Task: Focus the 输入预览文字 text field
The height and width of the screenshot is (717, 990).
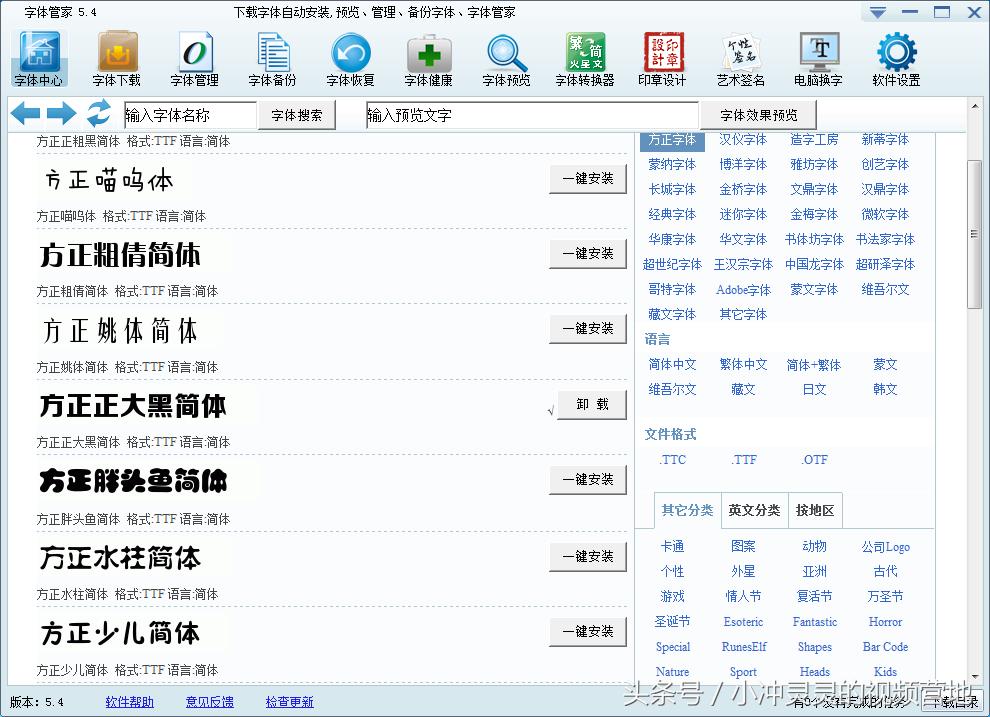Action: pos(532,116)
